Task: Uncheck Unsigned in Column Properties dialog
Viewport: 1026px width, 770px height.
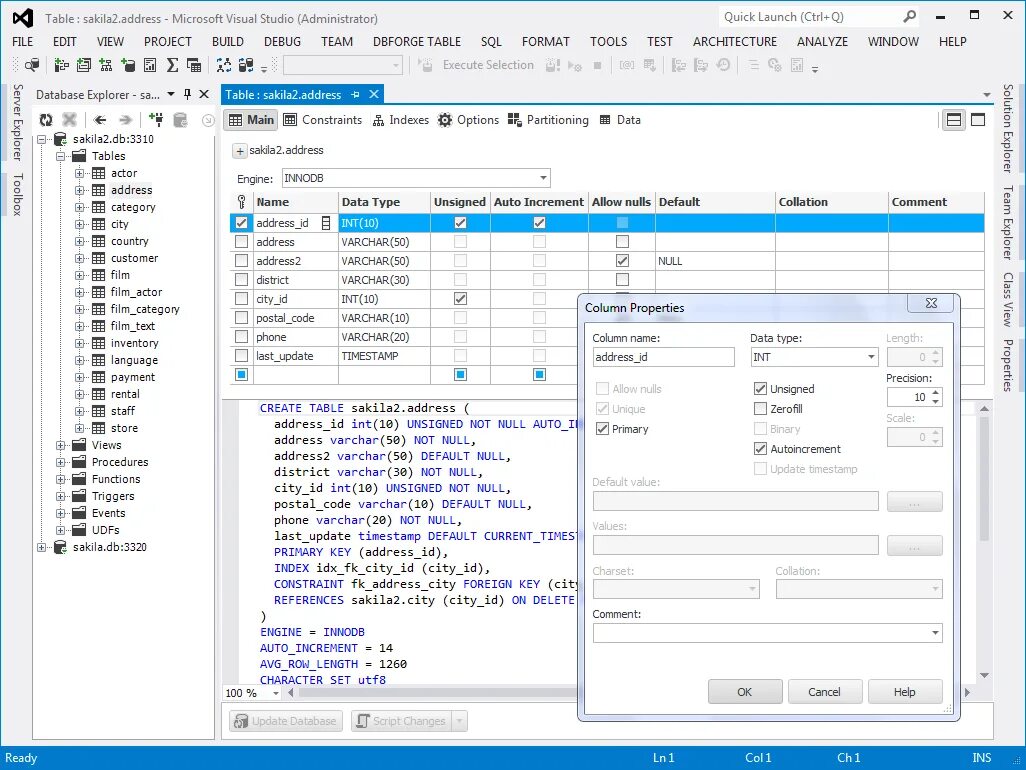Action: (760, 389)
